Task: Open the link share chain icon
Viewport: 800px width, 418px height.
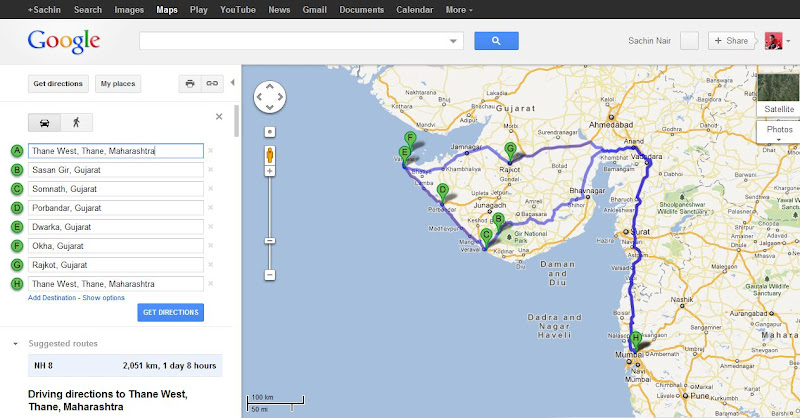Action: pos(212,84)
